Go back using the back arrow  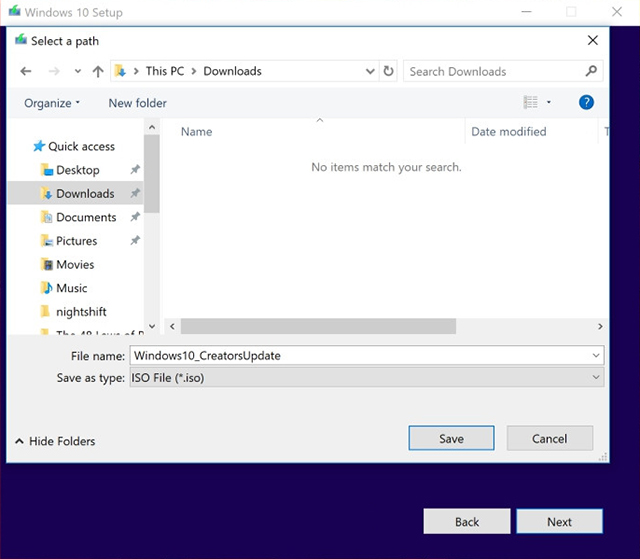[26, 71]
